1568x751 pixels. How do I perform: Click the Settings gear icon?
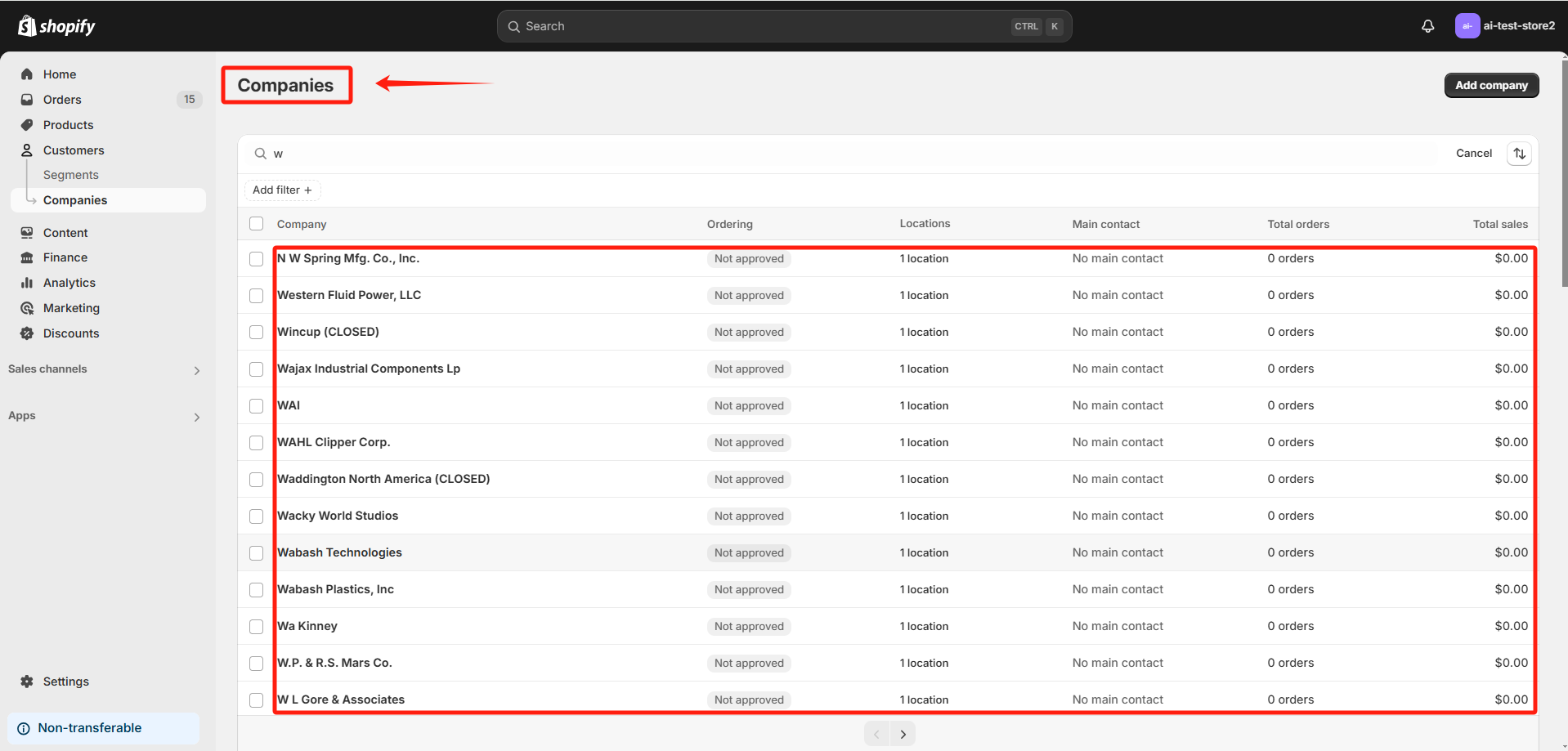coord(27,682)
